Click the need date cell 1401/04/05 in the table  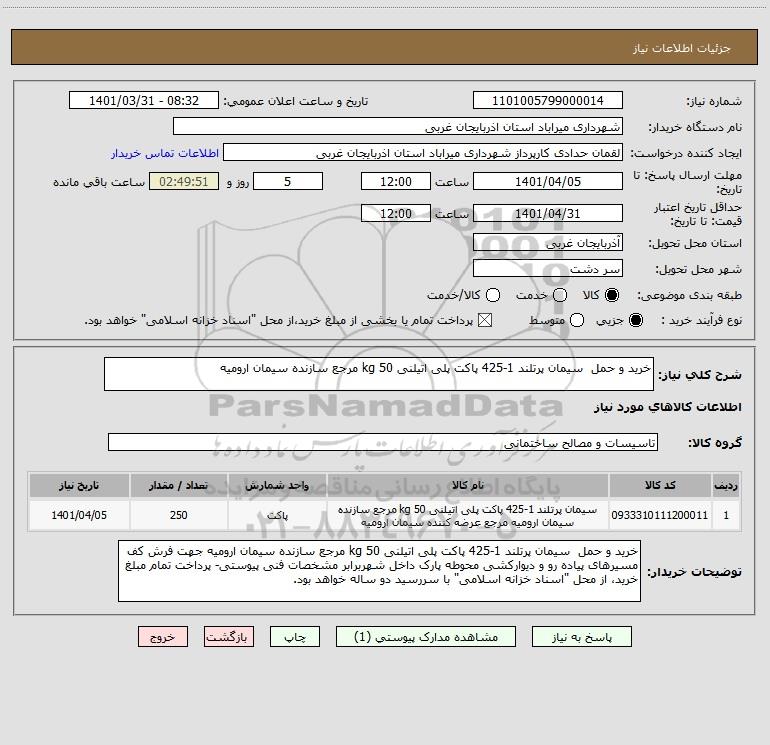79,515
